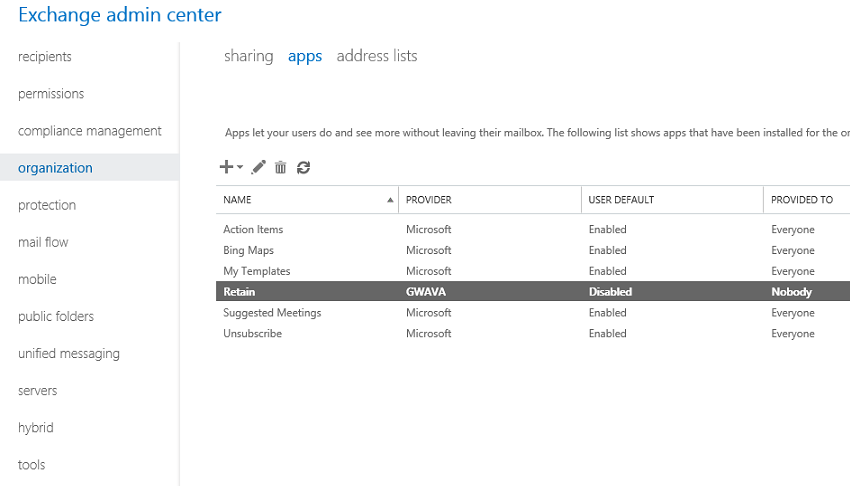This screenshot has width=850, height=486.
Task: Sort by the PROVIDER column header
Action: click(x=429, y=200)
